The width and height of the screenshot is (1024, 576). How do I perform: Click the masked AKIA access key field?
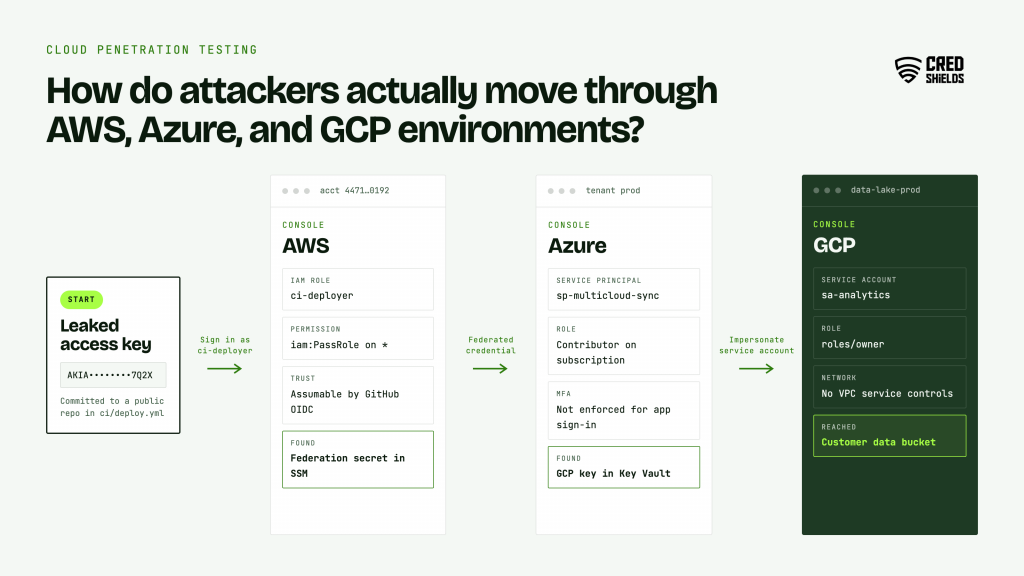113,375
